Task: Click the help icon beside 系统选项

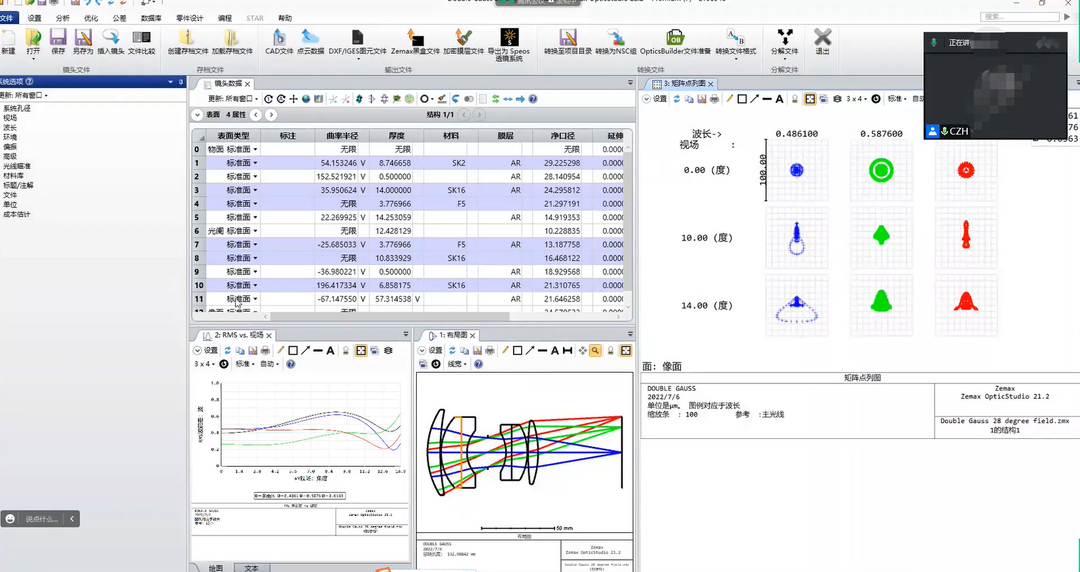Action: (x=30, y=81)
